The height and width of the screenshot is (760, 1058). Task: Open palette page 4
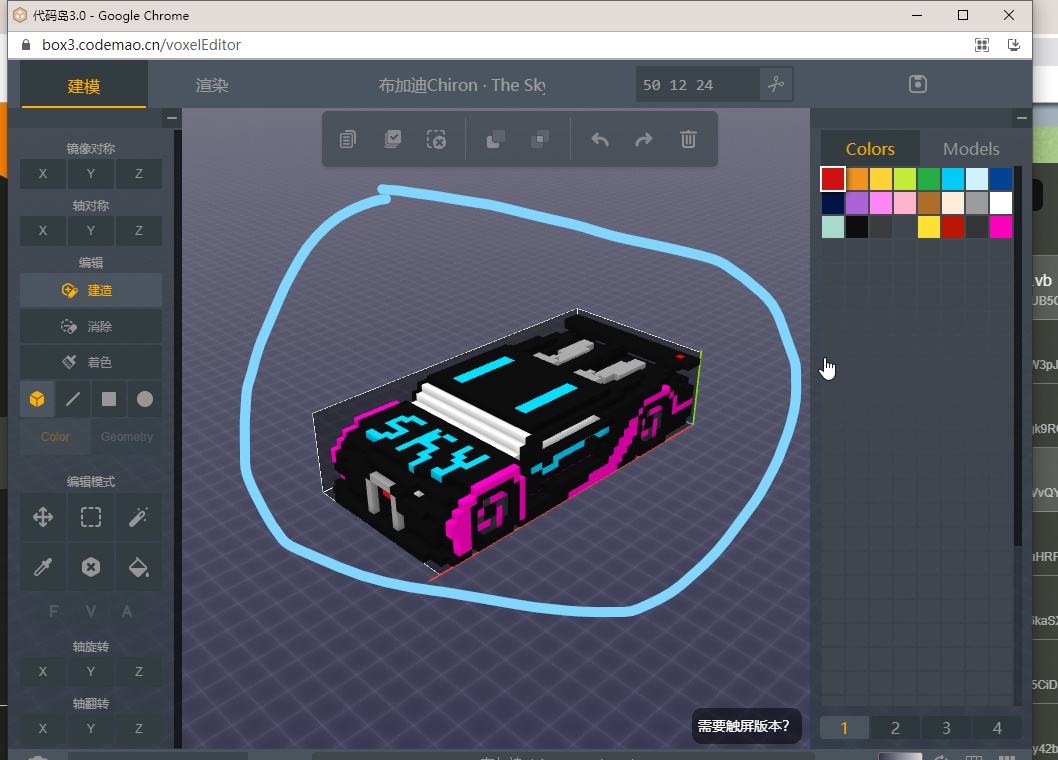[x=997, y=728]
